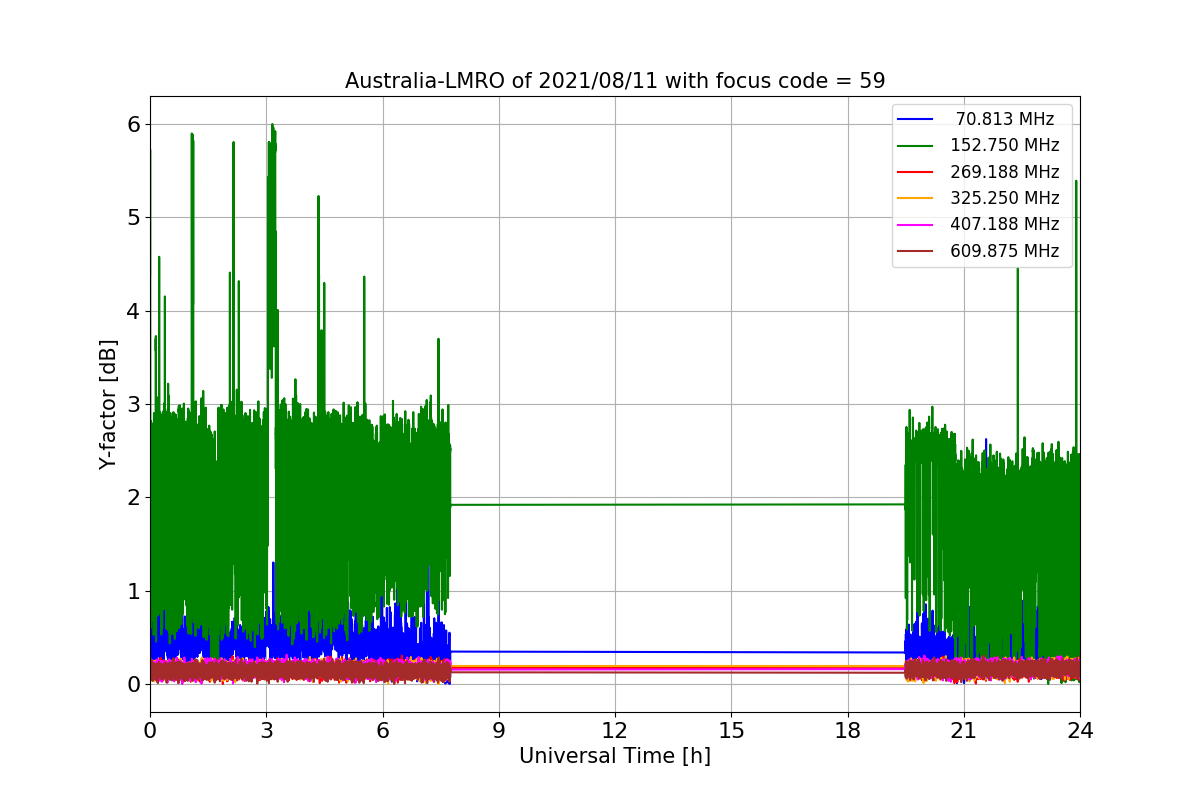Select the '269.188 MHz' legend label
This screenshot has width=1200, height=800.
point(1005,172)
